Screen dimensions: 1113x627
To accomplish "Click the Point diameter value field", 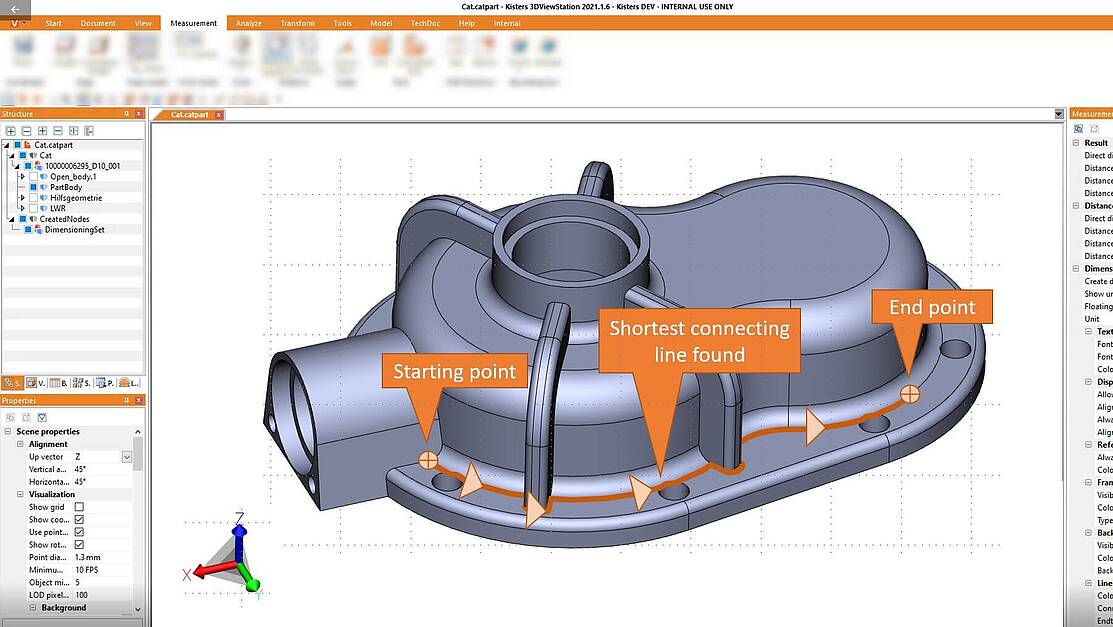I will coord(100,557).
